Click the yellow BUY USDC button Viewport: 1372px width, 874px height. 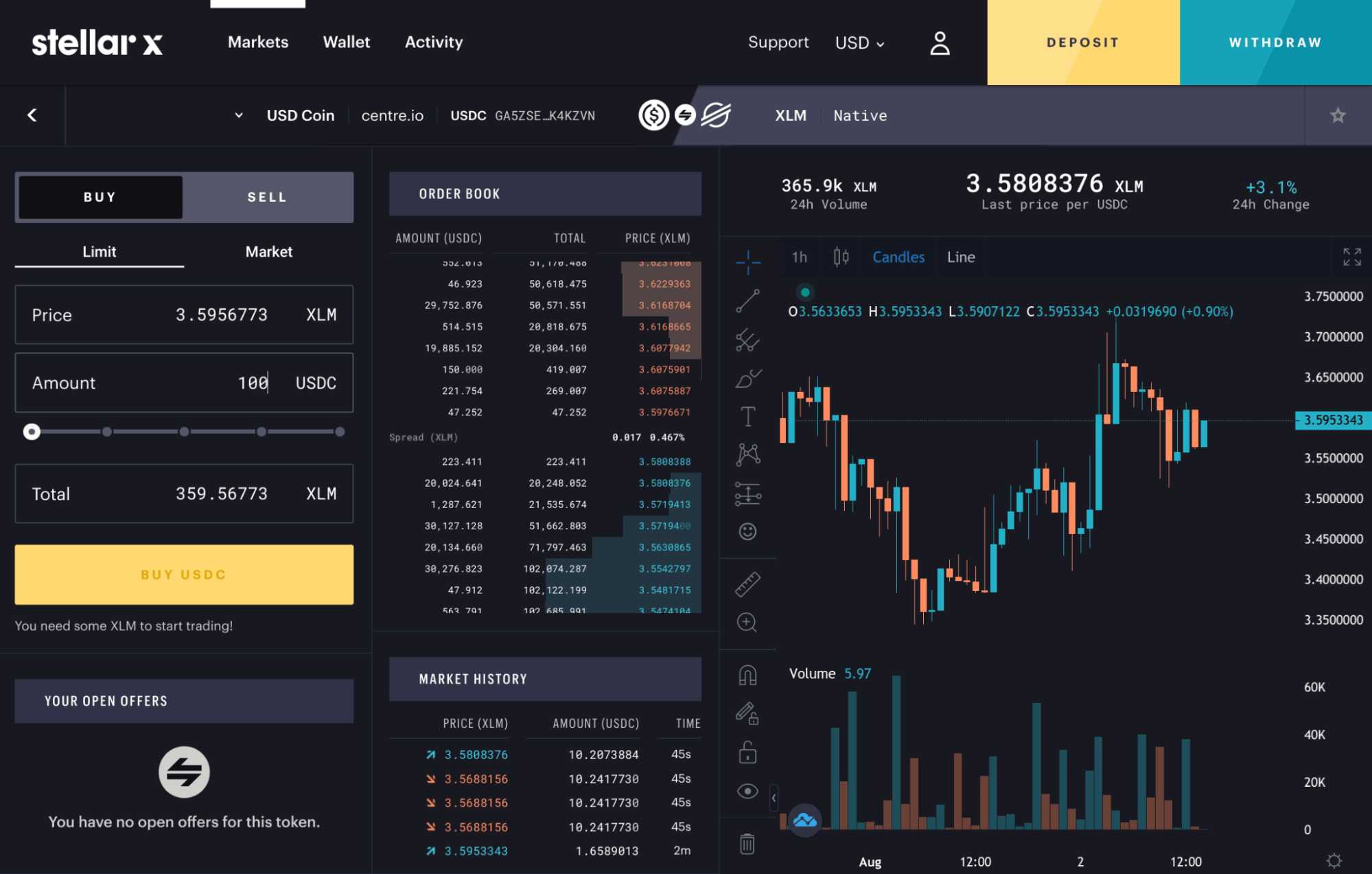183,575
